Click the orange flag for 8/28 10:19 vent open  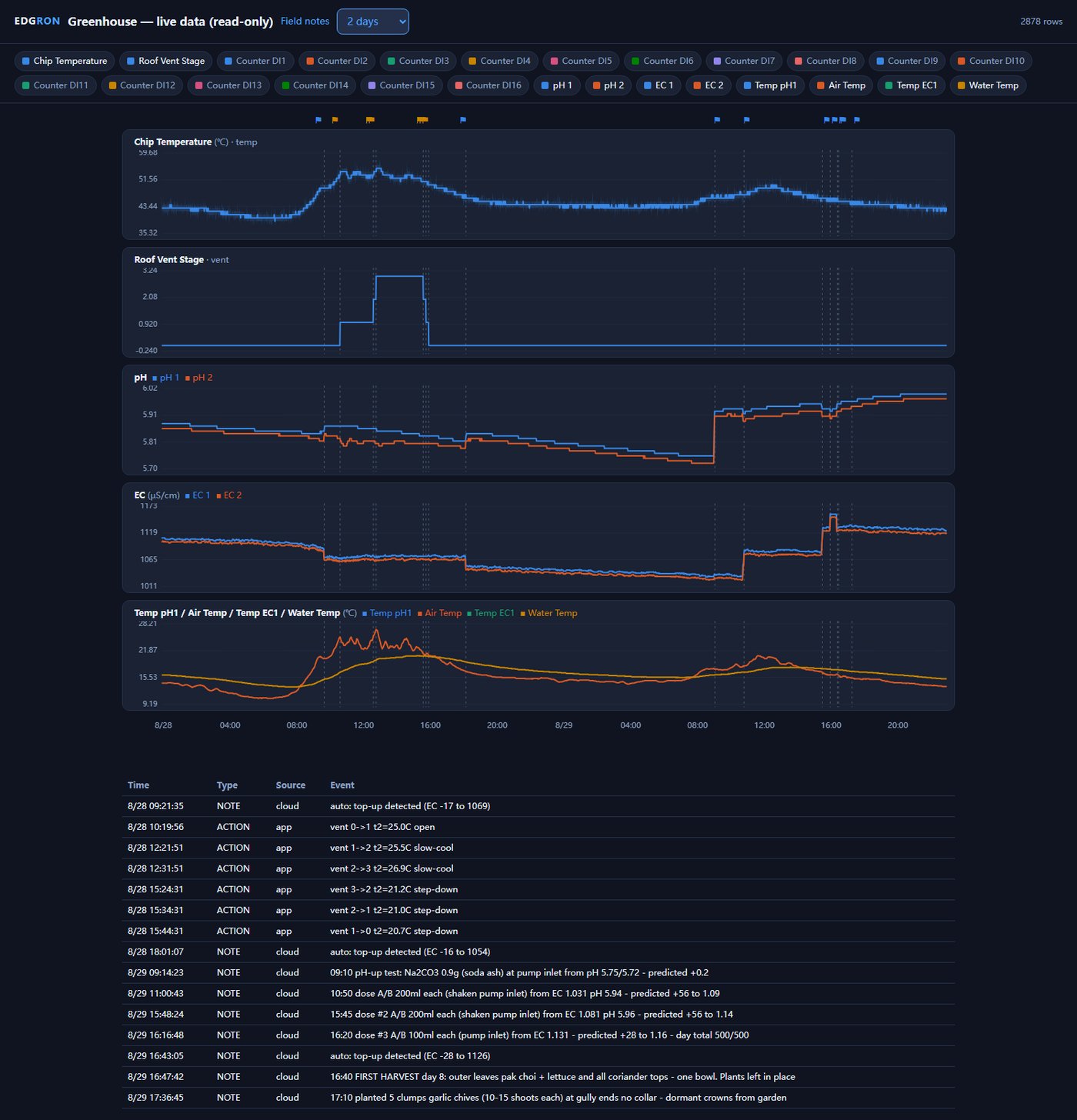point(335,120)
